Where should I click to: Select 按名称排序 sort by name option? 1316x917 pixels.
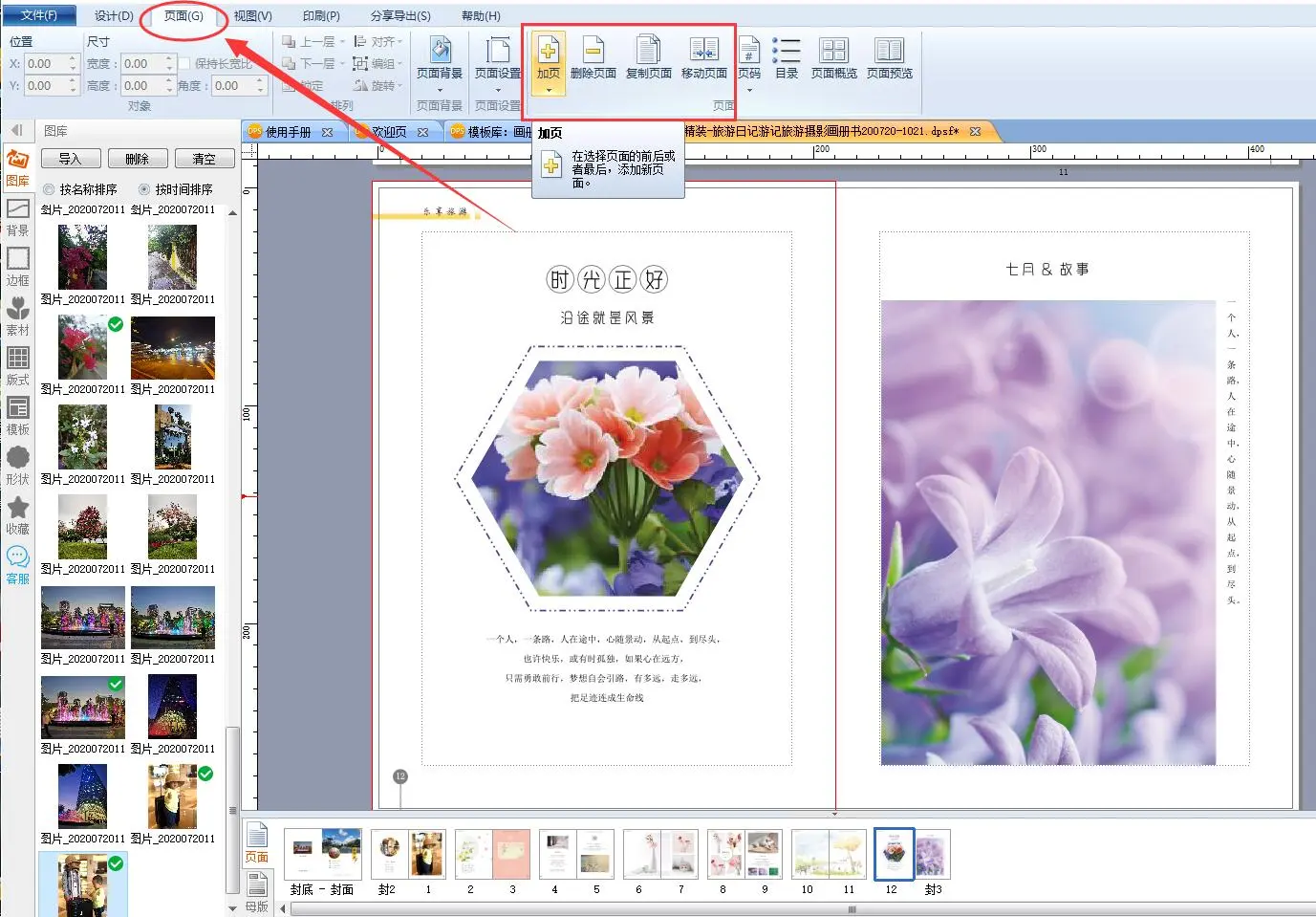coord(49,189)
